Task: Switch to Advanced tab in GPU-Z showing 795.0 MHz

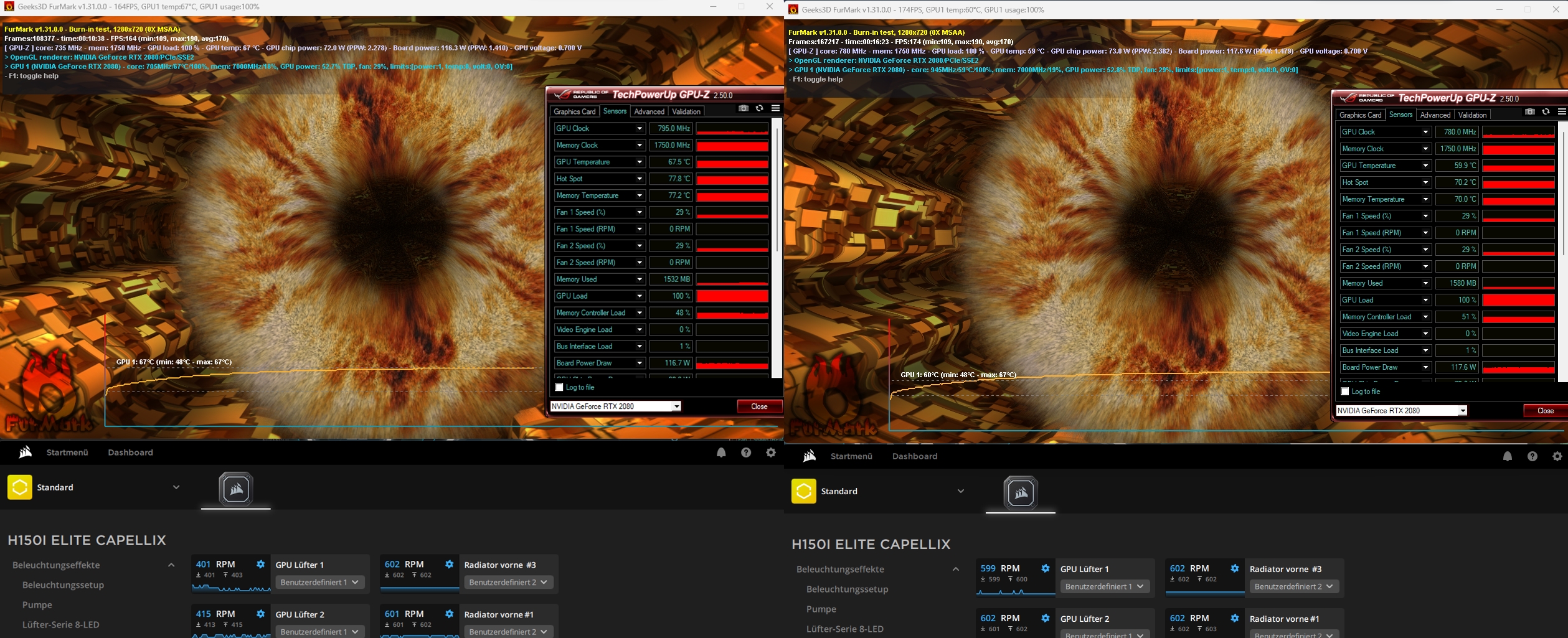Action: (x=649, y=111)
